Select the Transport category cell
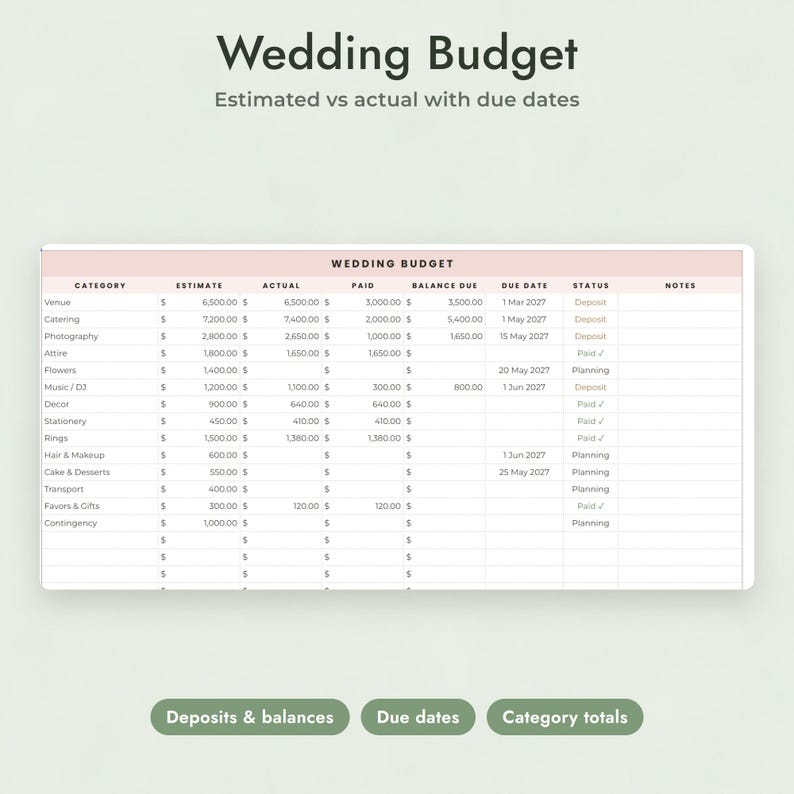This screenshot has height=794, width=794. pyautogui.click(x=100, y=489)
